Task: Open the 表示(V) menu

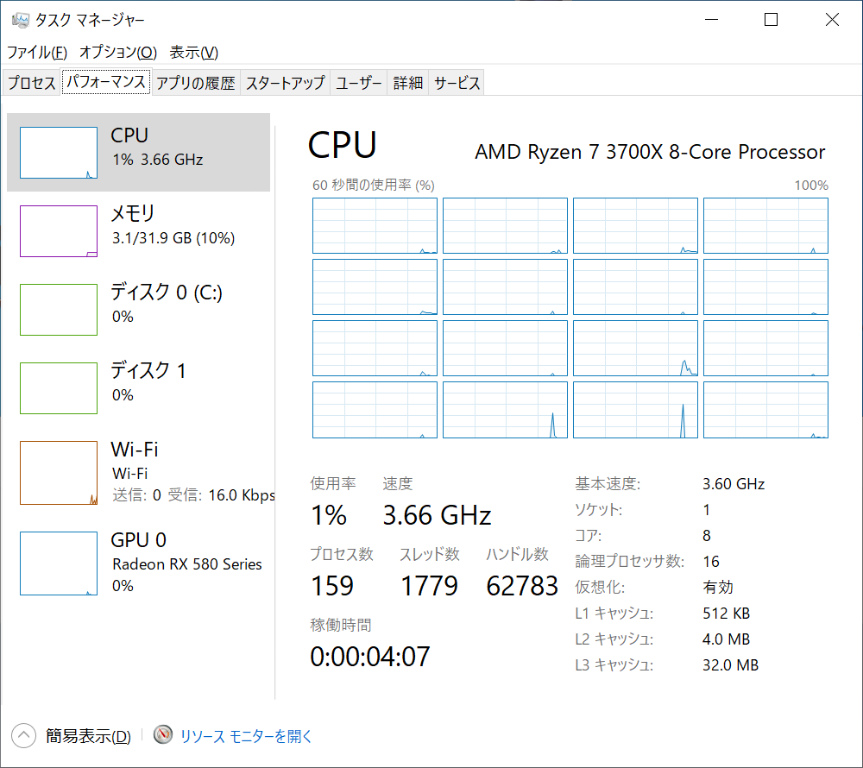Action: point(194,52)
